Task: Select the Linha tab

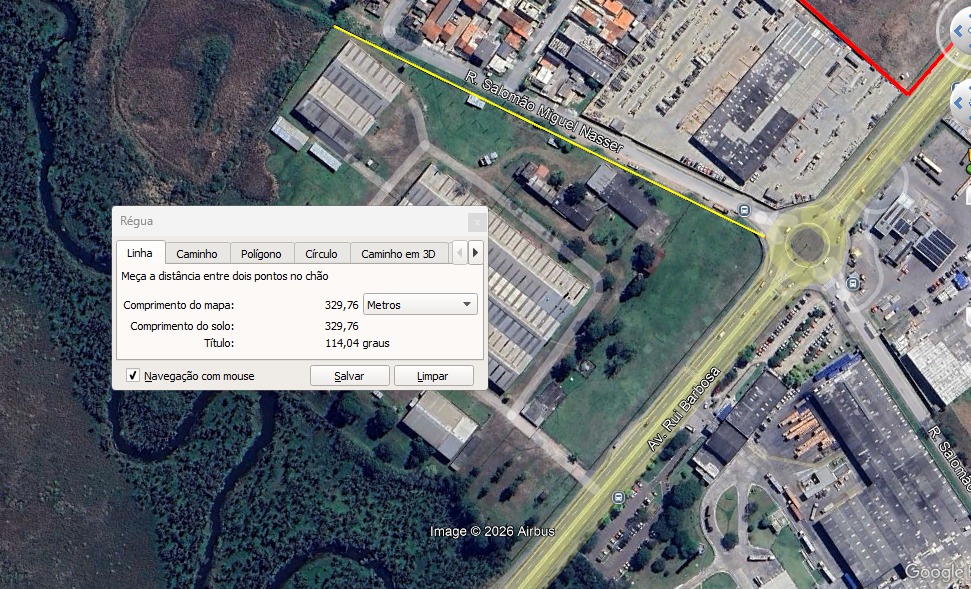Action: 140,253
